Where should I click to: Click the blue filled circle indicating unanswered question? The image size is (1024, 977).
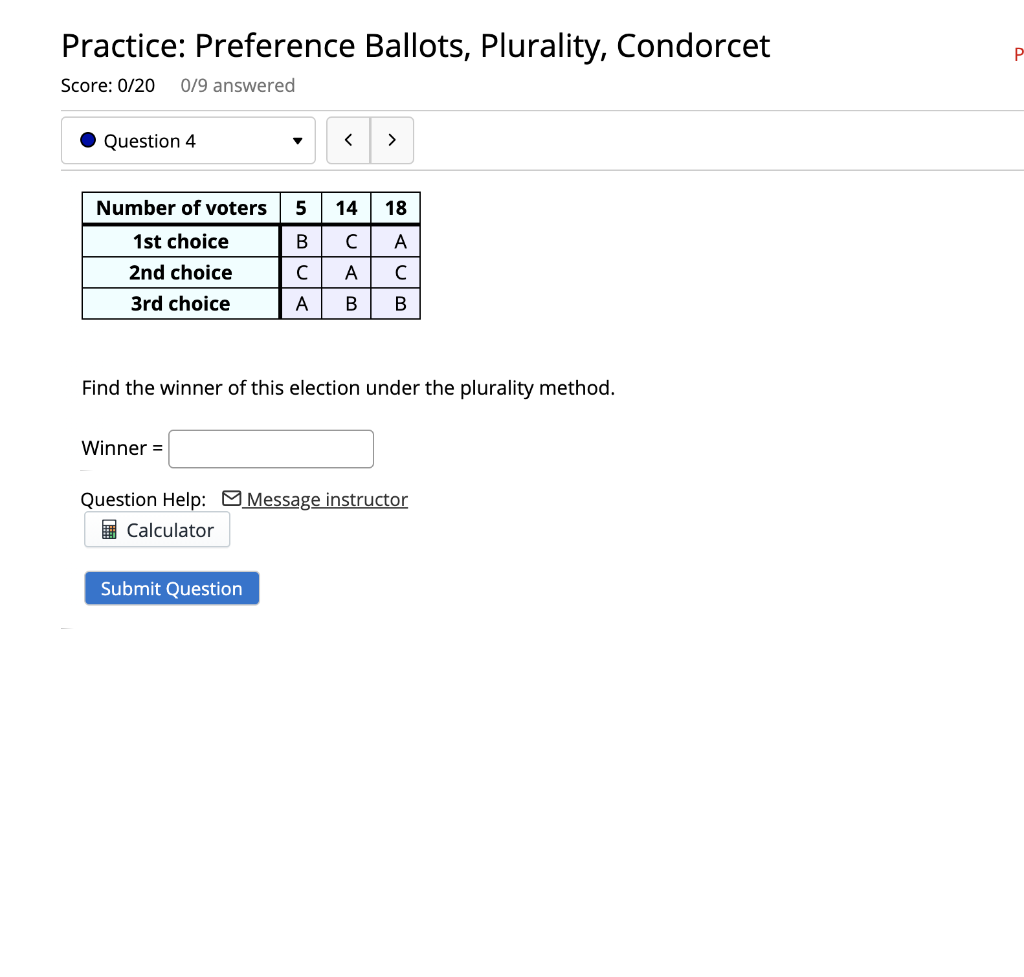click(x=88, y=140)
